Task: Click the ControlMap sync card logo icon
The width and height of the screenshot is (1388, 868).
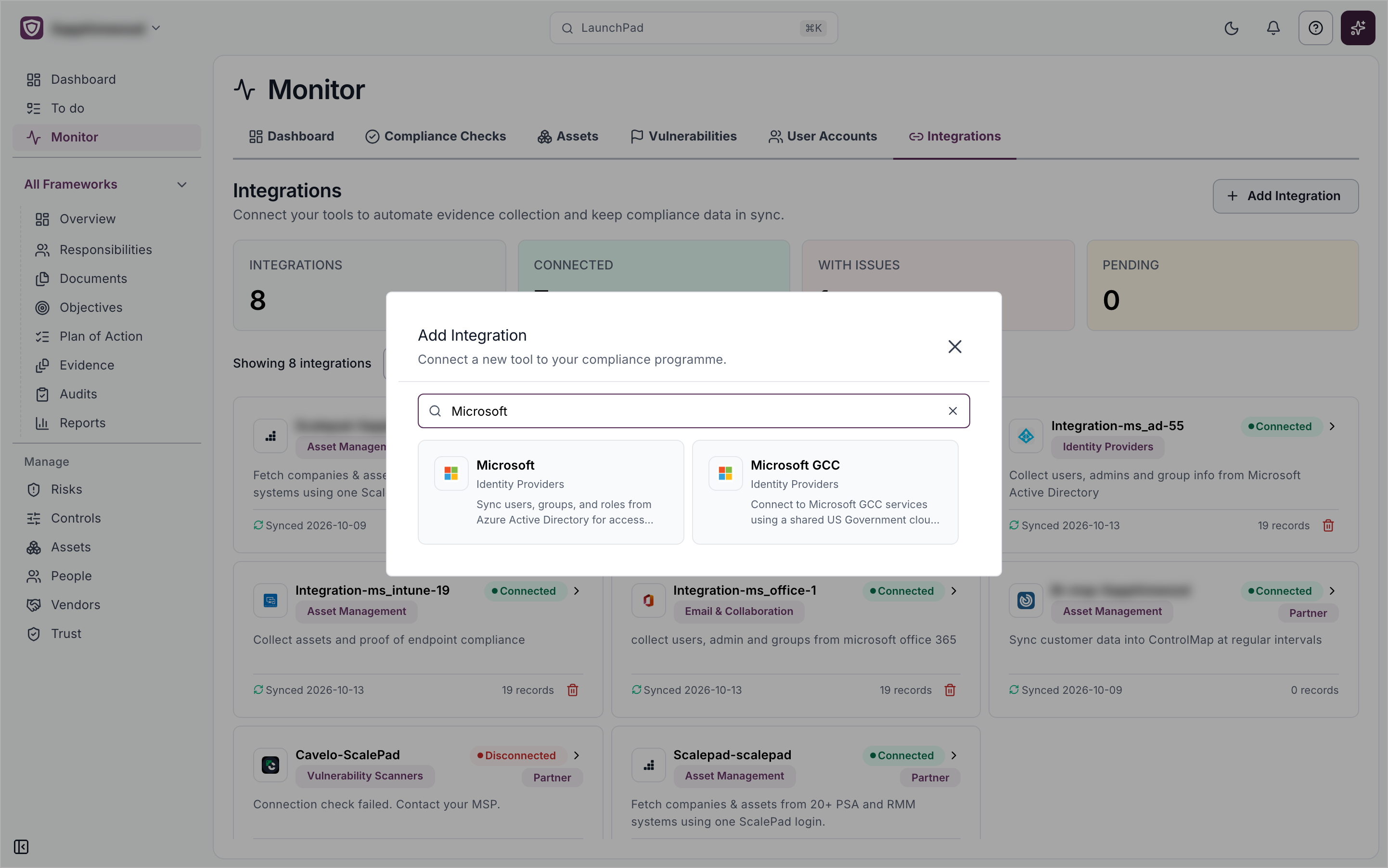Action: (x=1026, y=601)
